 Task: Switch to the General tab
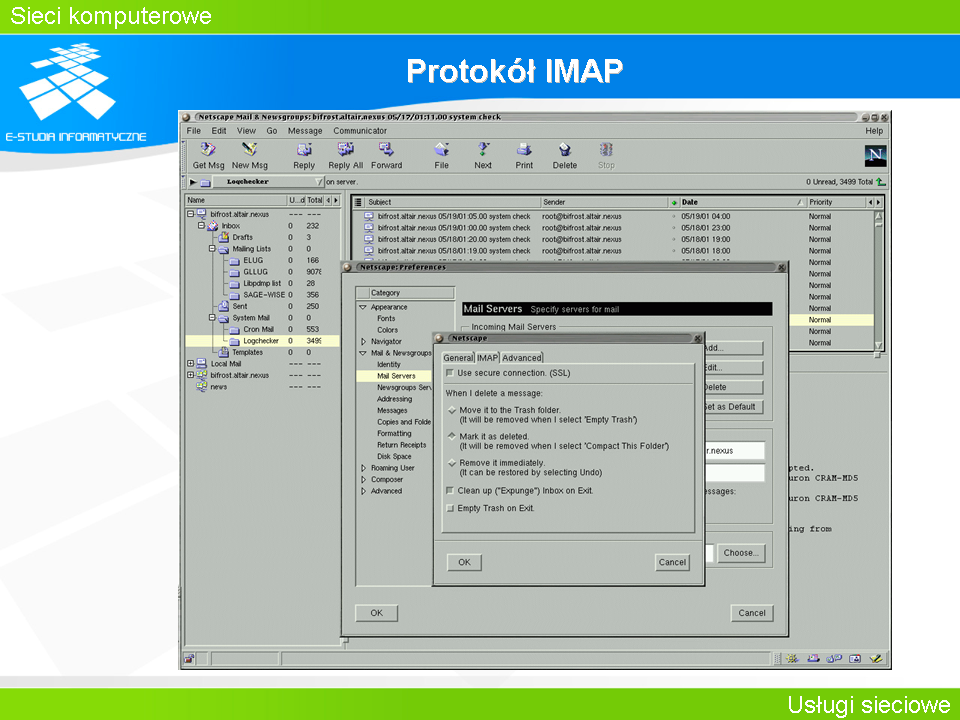click(458, 358)
